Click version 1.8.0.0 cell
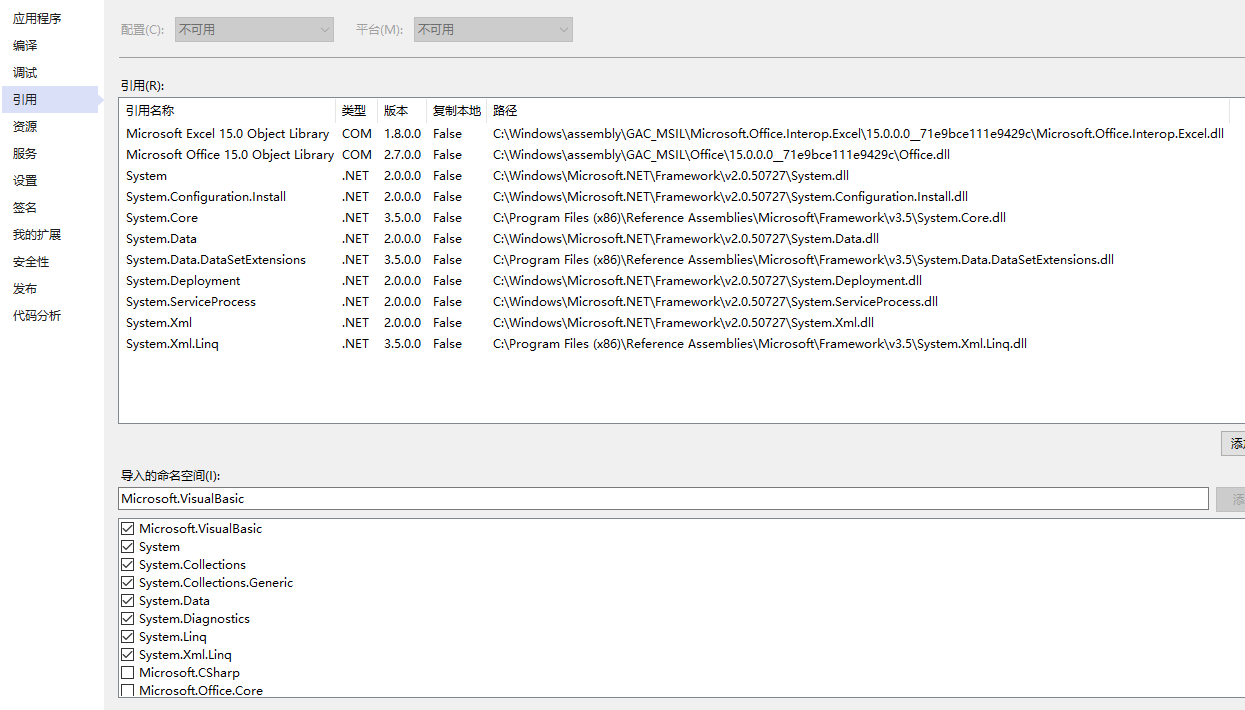This screenshot has width=1245, height=710. pyautogui.click(x=402, y=134)
